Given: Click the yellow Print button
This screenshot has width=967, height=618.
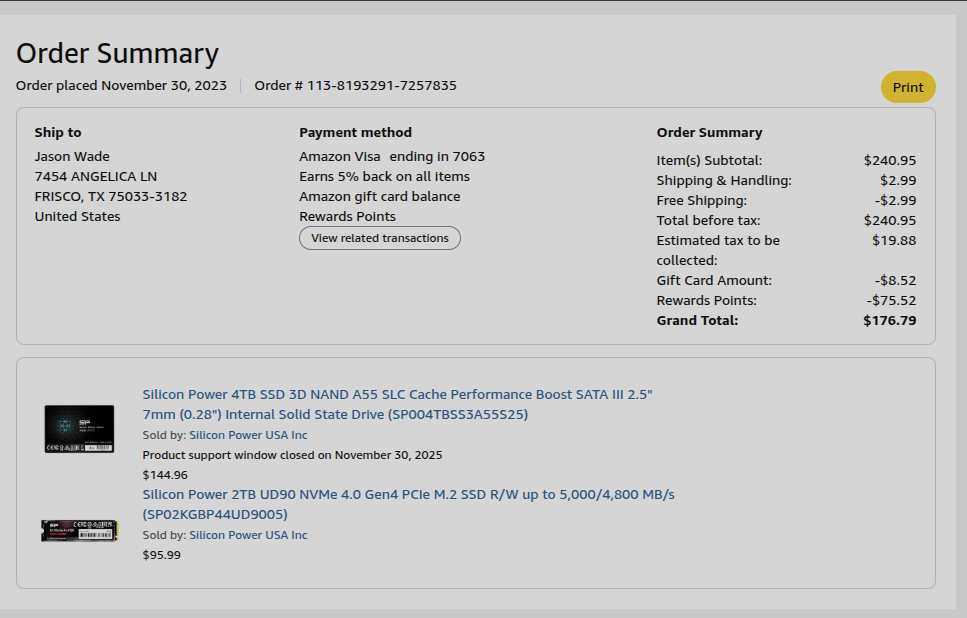Looking at the screenshot, I should pos(907,87).
